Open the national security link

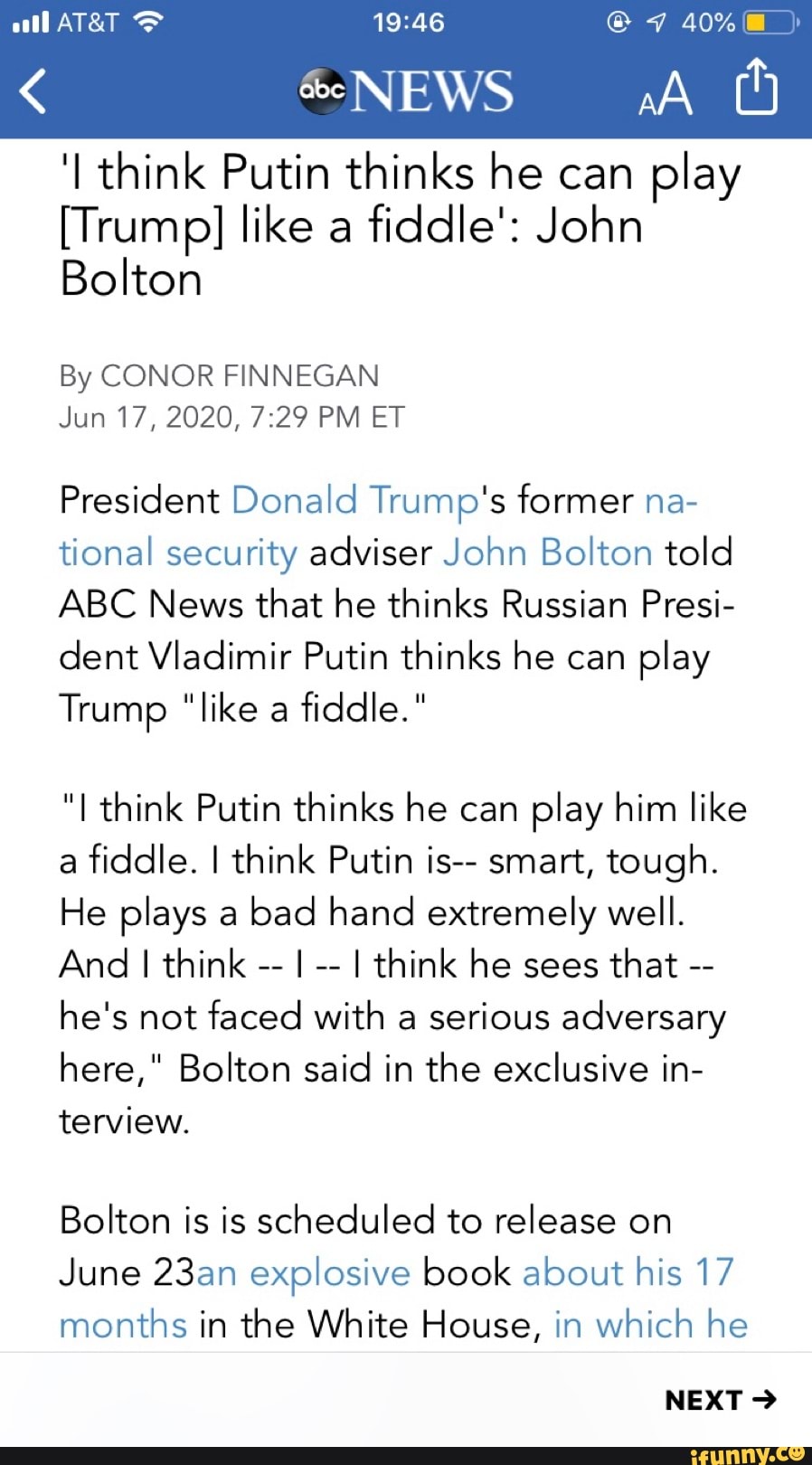pos(177,552)
